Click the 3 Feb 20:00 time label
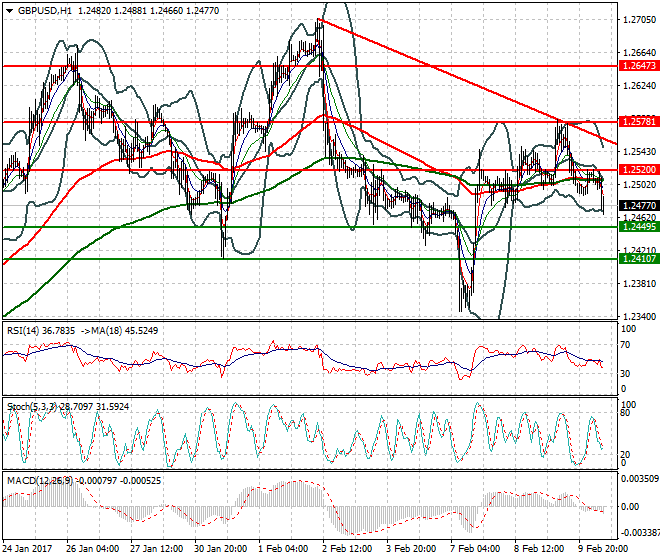This screenshot has width=660, height=560. point(411,549)
